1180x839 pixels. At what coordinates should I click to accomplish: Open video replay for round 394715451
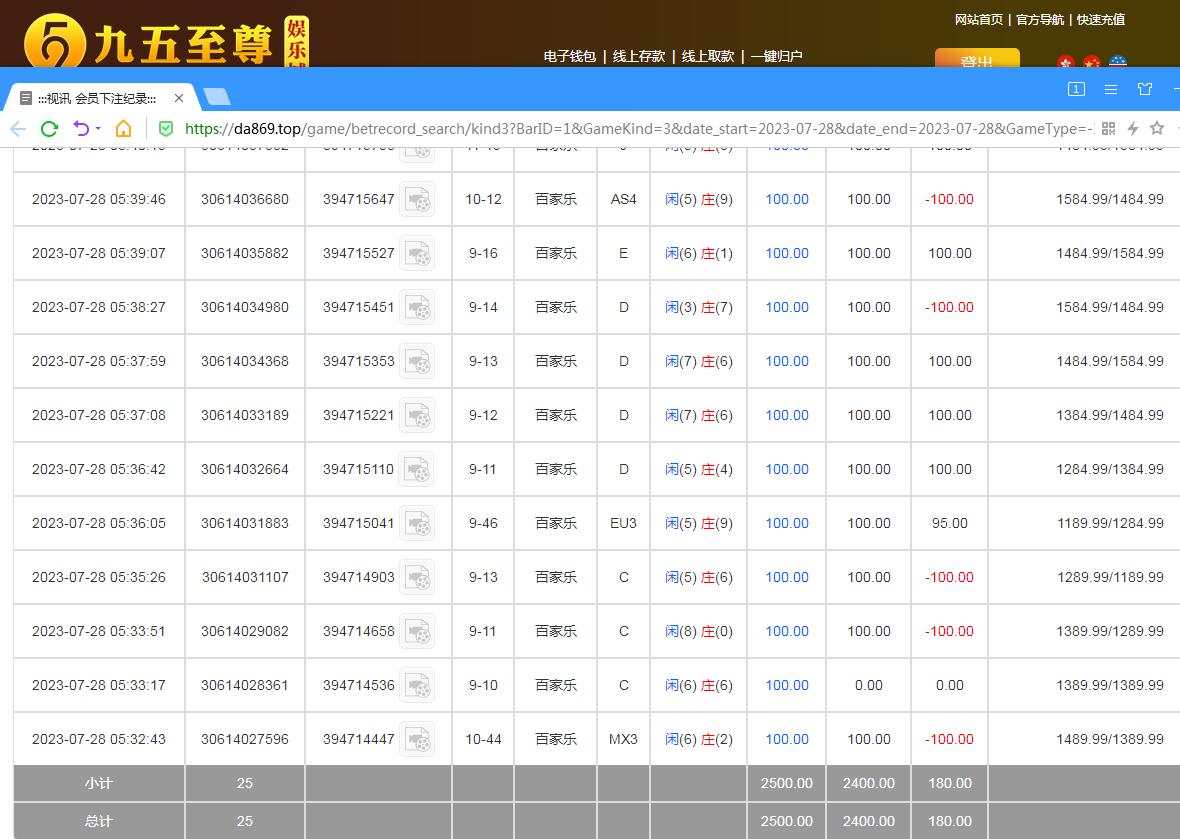tap(417, 308)
